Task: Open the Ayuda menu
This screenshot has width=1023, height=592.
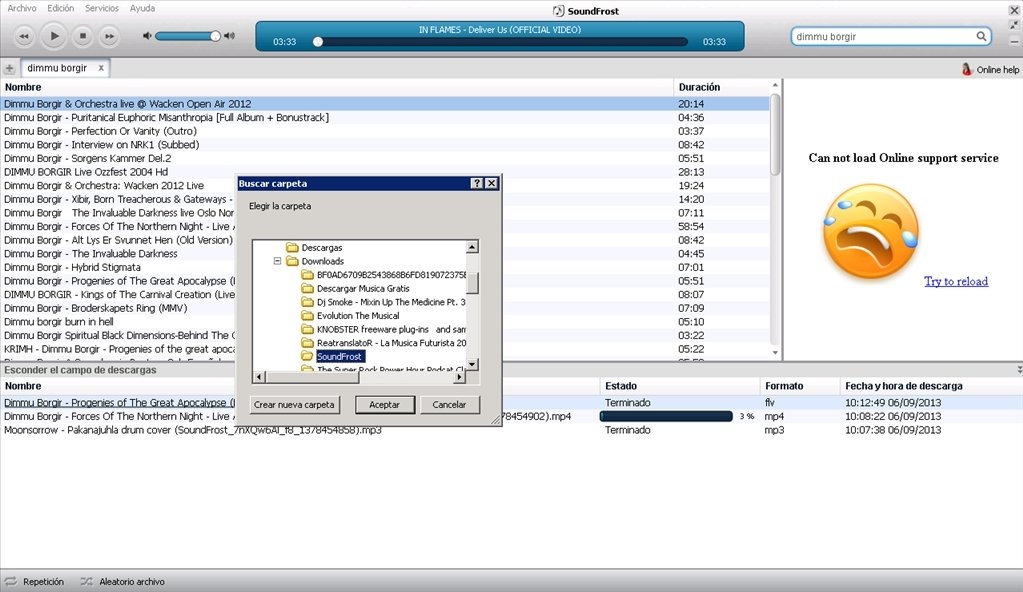Action: coord(142,8)
